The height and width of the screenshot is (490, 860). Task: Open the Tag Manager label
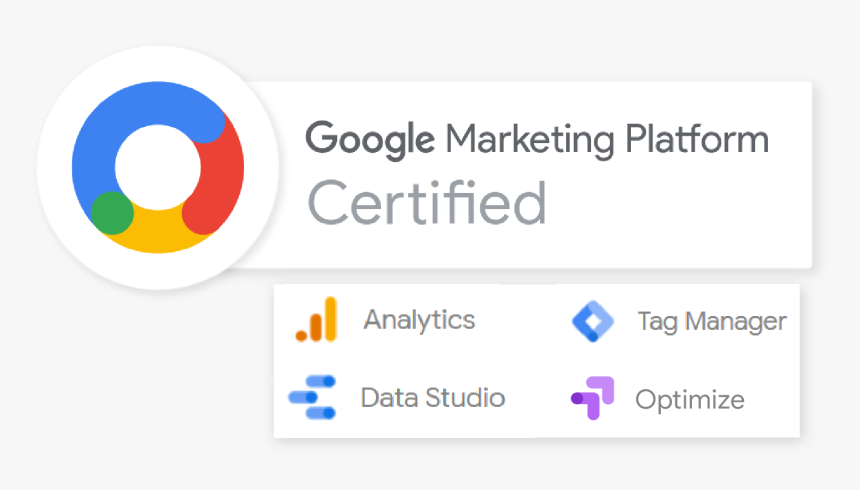click(x=712, y=322)
